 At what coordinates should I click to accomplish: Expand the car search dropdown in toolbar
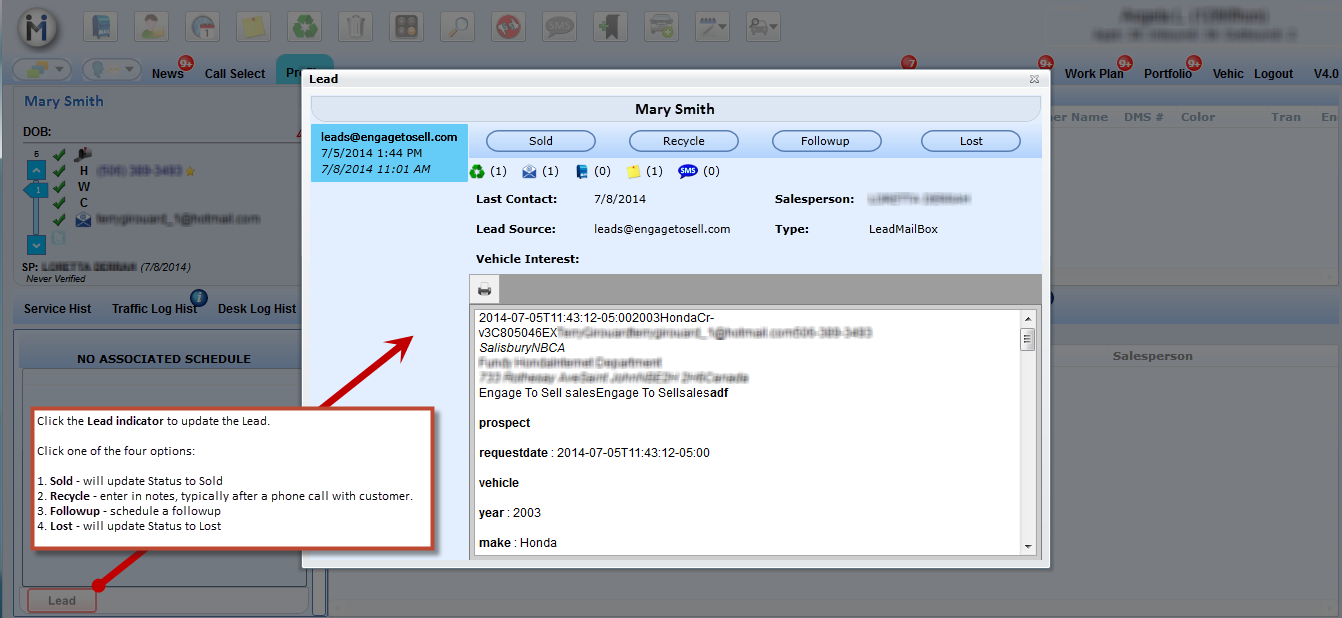pos(763,26)
